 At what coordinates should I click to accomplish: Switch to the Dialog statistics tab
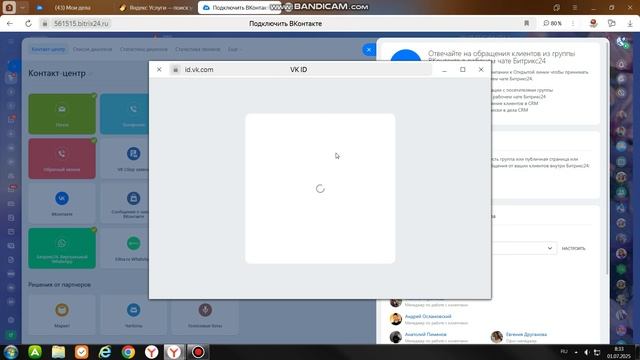point(144,49)
